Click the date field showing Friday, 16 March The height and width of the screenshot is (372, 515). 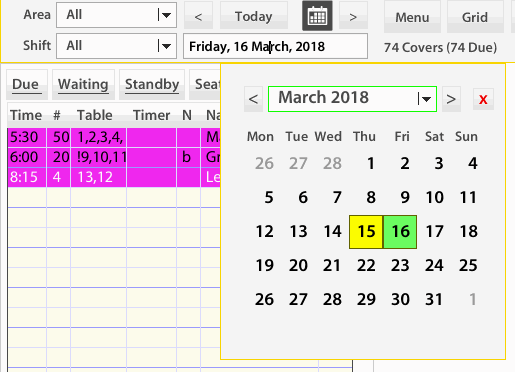[275, 46]
